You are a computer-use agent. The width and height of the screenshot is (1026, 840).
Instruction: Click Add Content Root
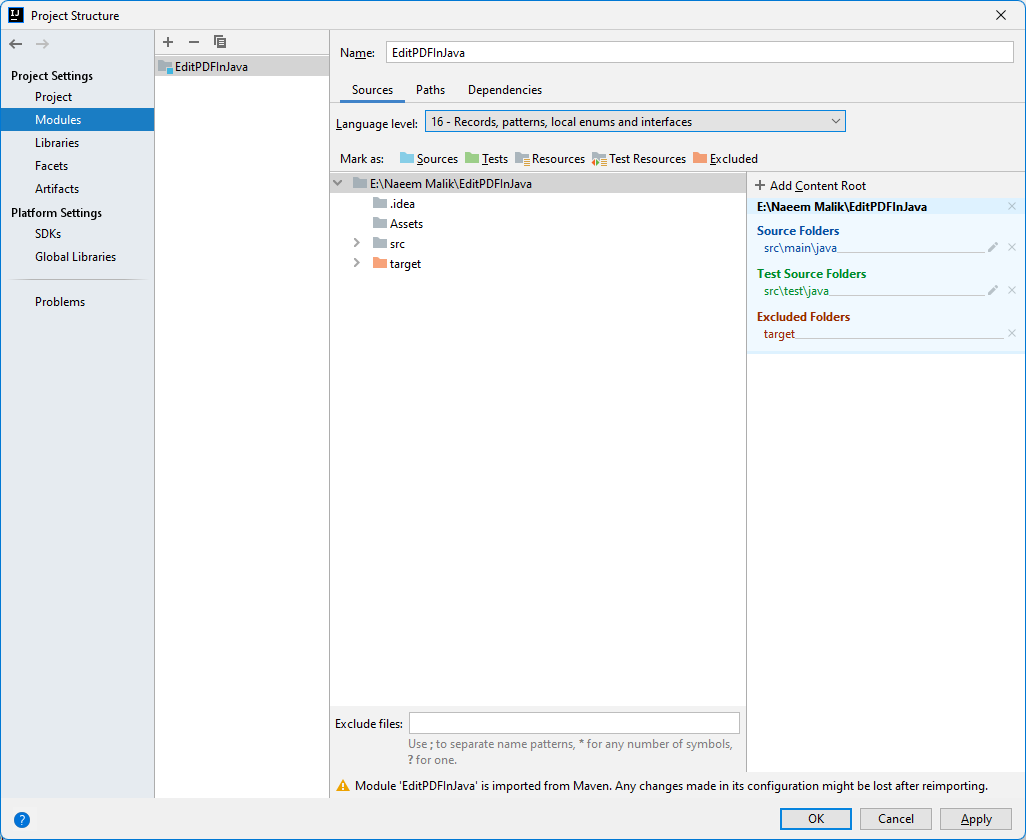(810, 185)
